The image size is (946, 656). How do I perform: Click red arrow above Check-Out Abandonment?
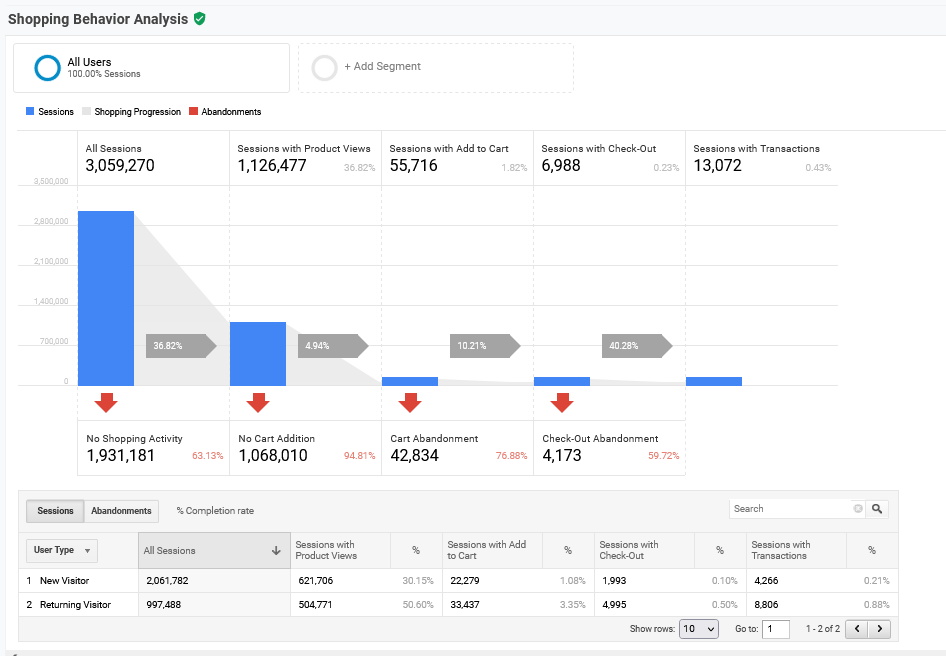[x=562, y=402]
